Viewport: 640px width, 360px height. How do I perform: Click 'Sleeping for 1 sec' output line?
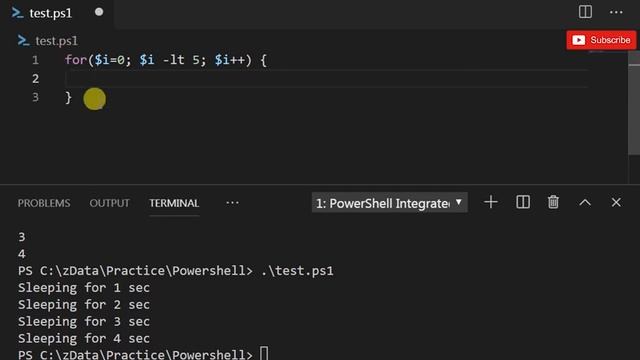pos(84,288)
